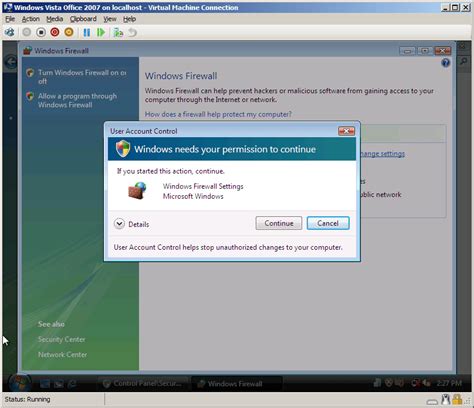
Task: Click the back arrow behind Firewall window
Action: pyautogui.click(x=11, y=62)
